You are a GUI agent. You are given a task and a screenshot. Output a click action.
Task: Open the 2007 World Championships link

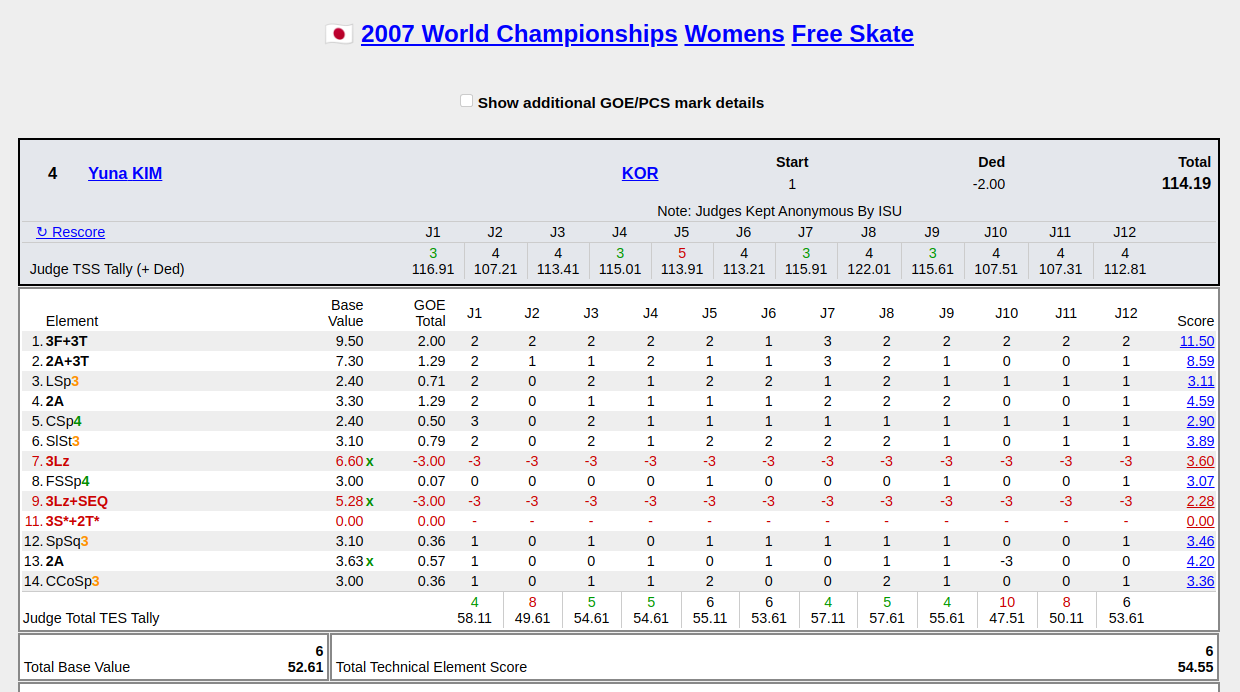coord(519,34)
